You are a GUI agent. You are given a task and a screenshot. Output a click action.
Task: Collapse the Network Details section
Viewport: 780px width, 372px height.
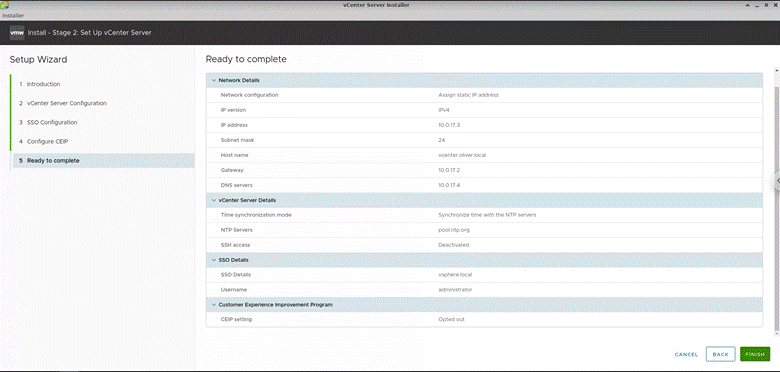coord(214,80)
